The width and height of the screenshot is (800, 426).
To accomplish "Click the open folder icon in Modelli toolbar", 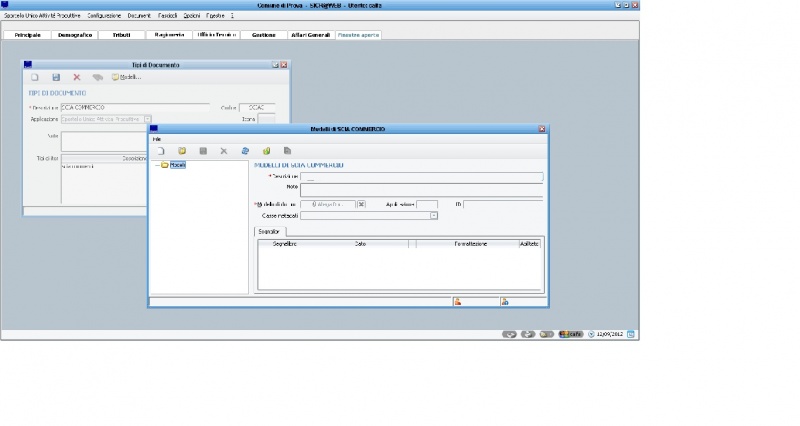I will coord(182,151).
